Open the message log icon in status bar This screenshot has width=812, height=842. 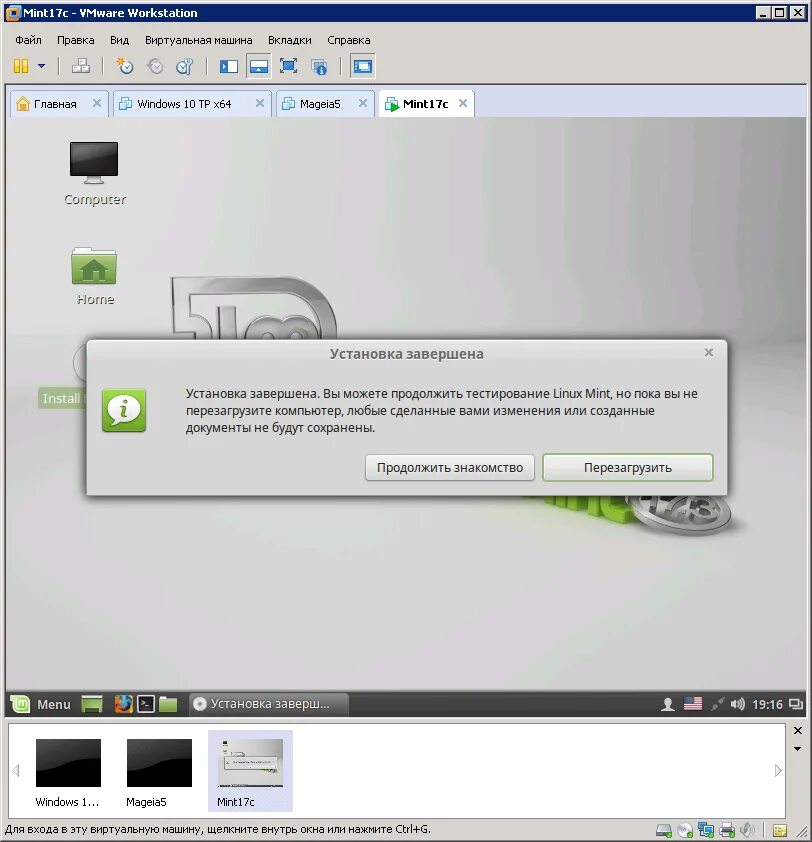780,831
